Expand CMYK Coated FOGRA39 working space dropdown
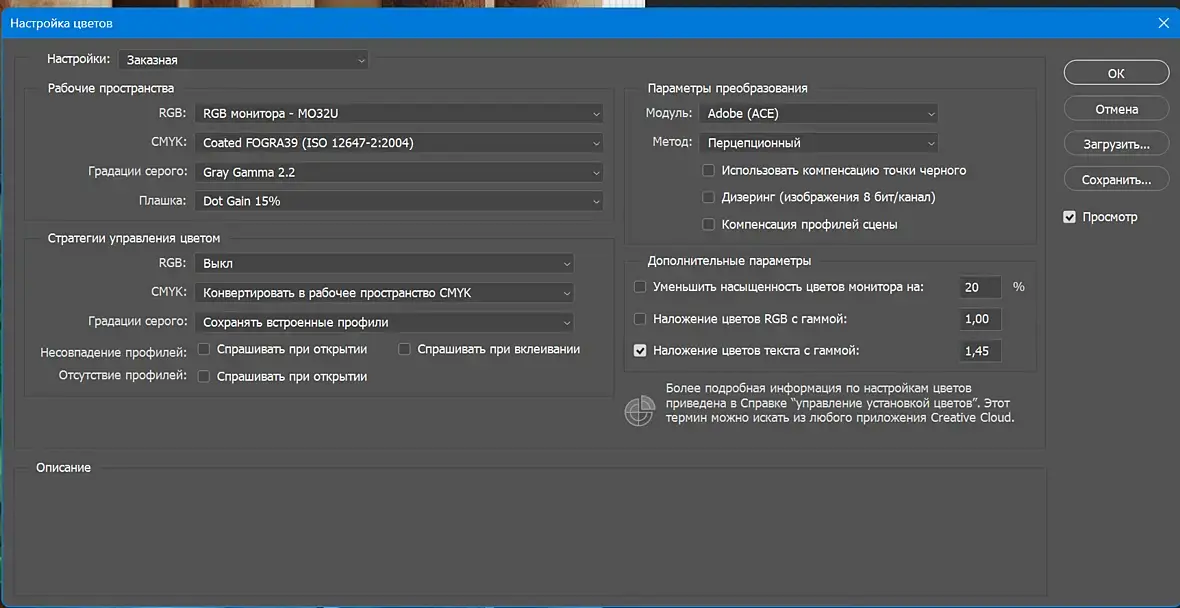Viewport: 1180px width, 608px height. point(399,142)
